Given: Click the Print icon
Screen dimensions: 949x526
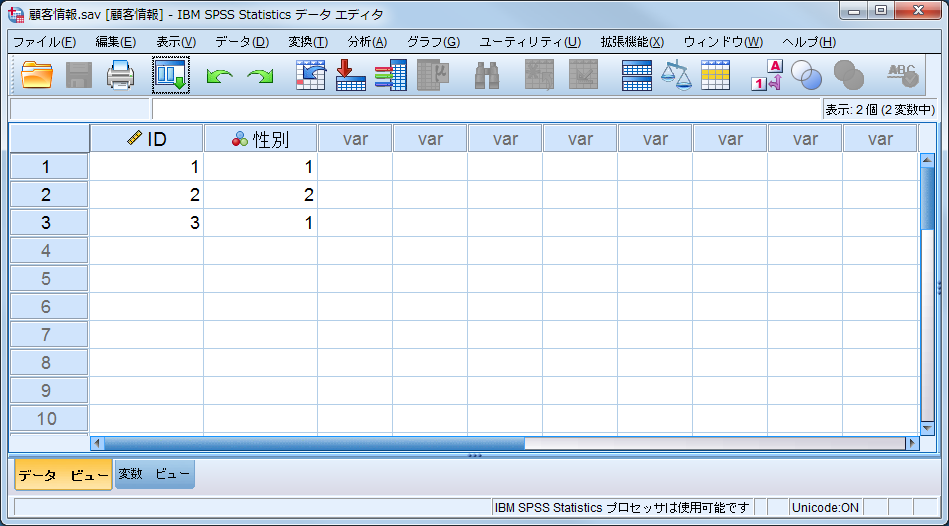Looking at the screenshot, I should [x=120, y=76].
